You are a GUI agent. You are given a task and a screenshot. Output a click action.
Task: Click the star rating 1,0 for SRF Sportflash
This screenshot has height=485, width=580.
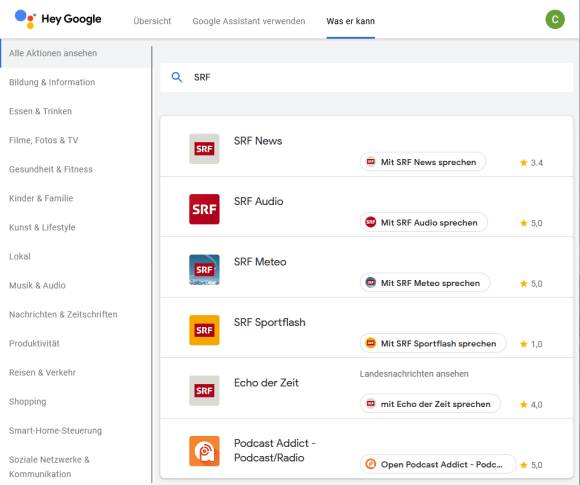click(532, 344)
